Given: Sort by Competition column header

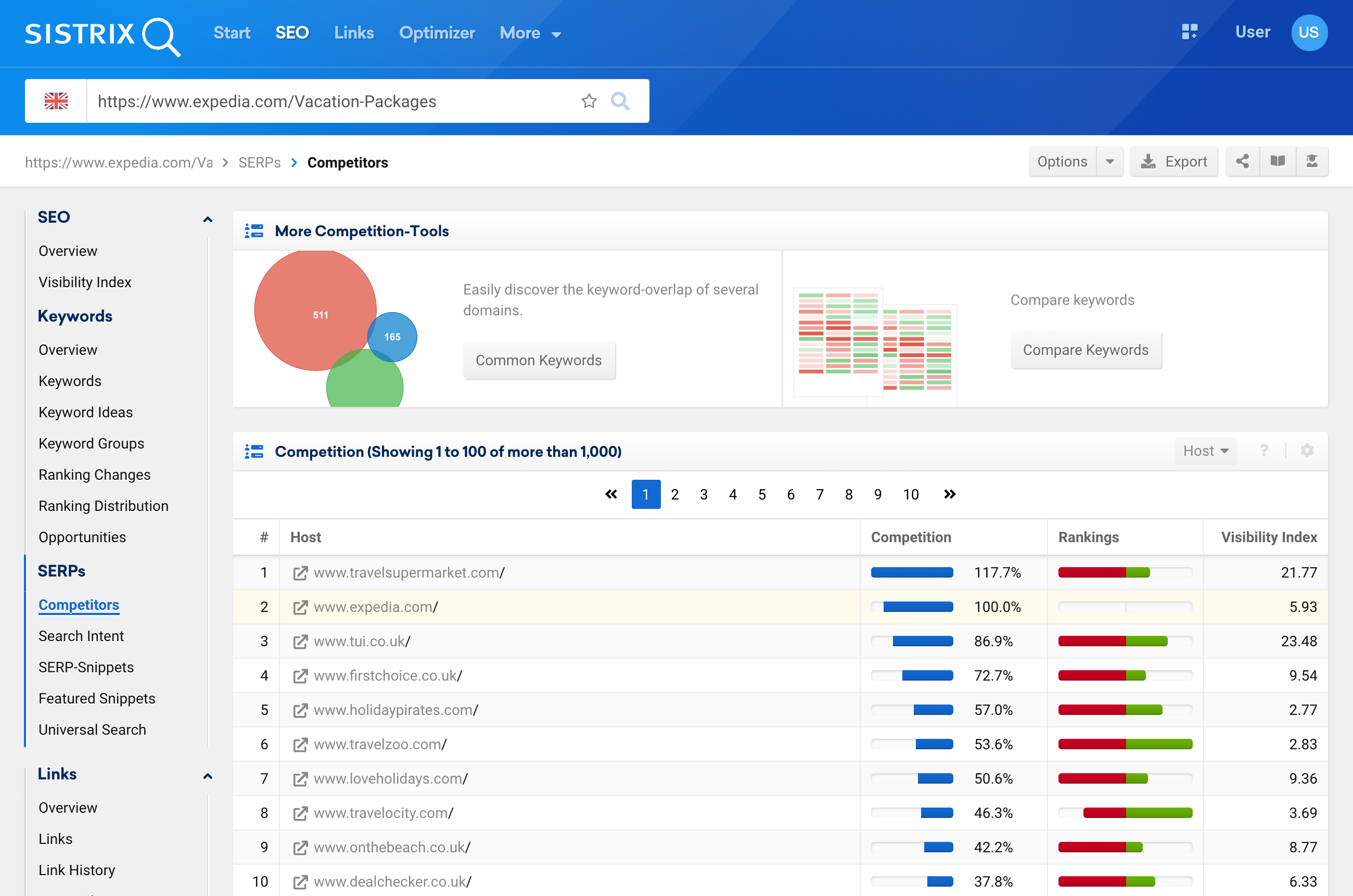Looking at the screenshot, I should [911, 537].
